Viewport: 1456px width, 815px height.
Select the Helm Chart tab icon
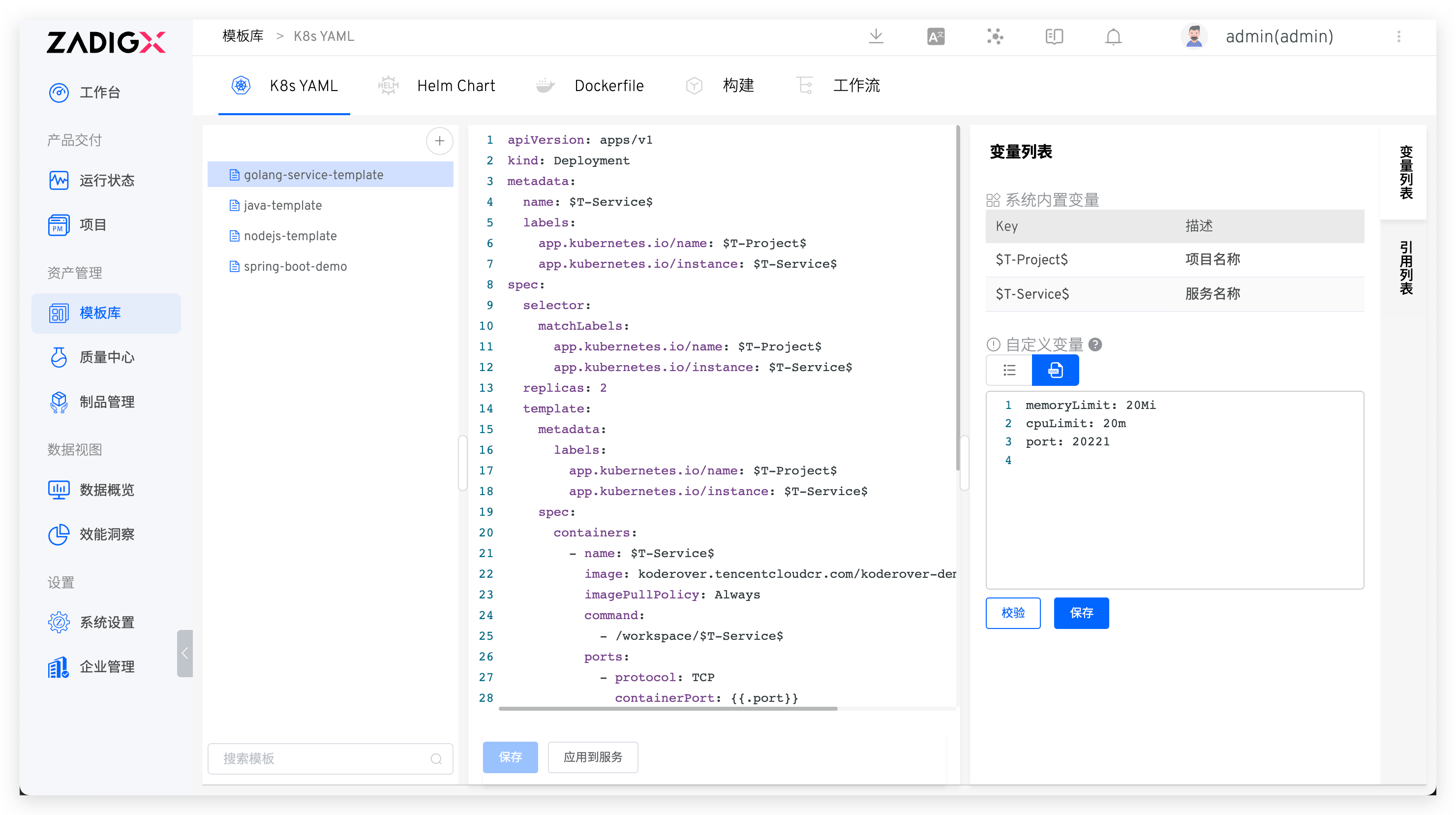[388, 85]
